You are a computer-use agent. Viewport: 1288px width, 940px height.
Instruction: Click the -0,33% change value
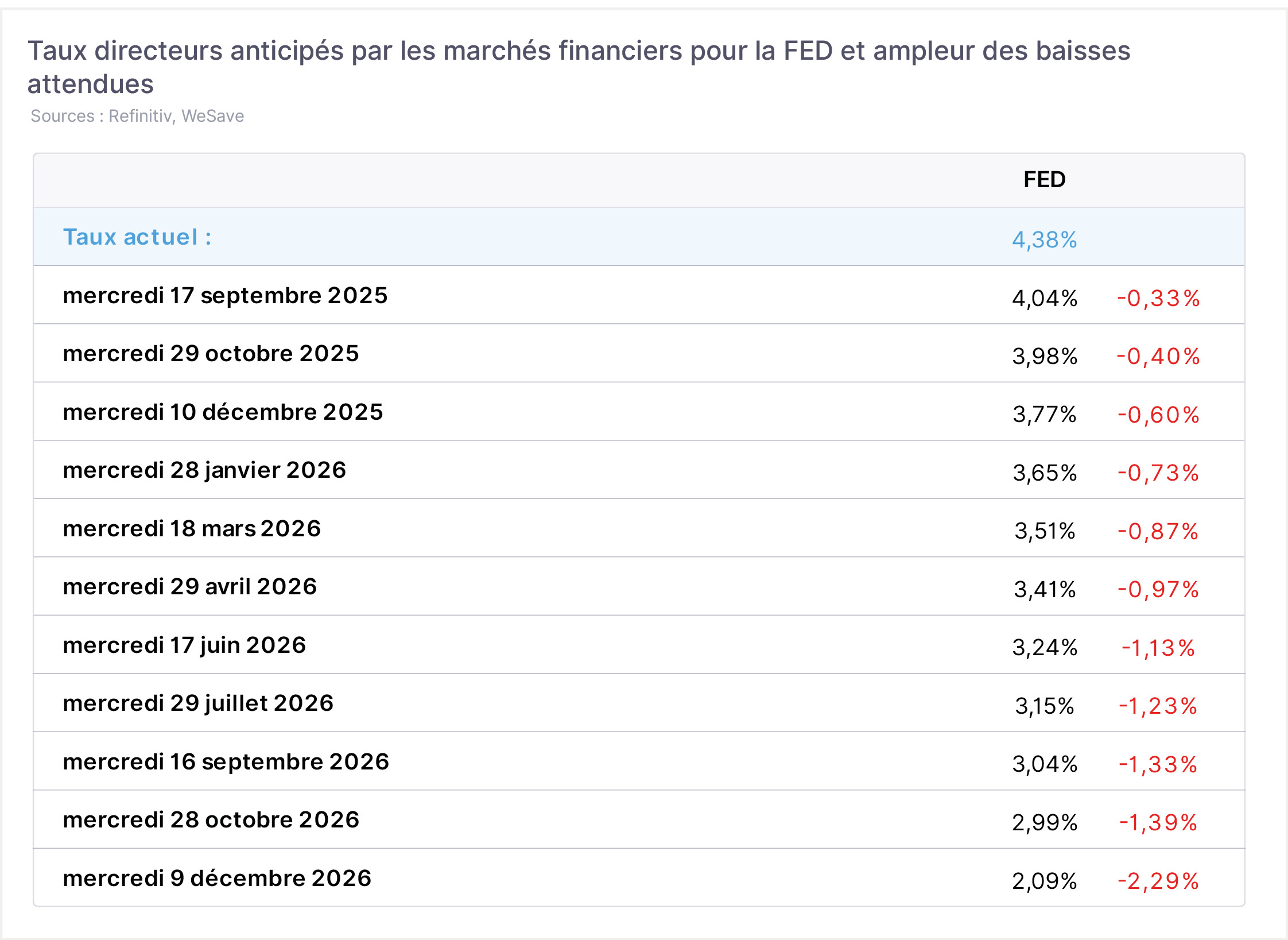[x=1158, y=299]
